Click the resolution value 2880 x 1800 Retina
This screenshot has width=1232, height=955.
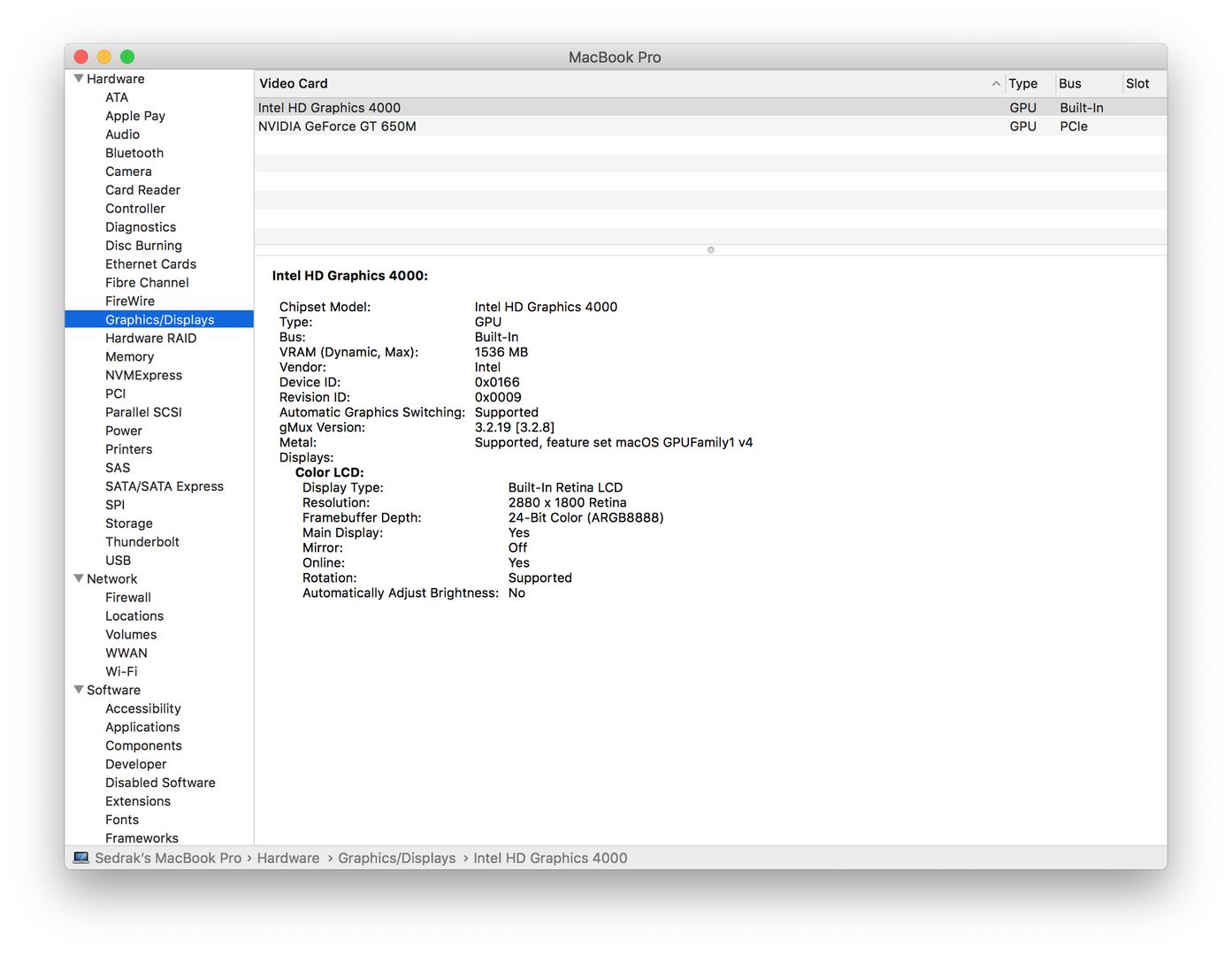[567, 503]
